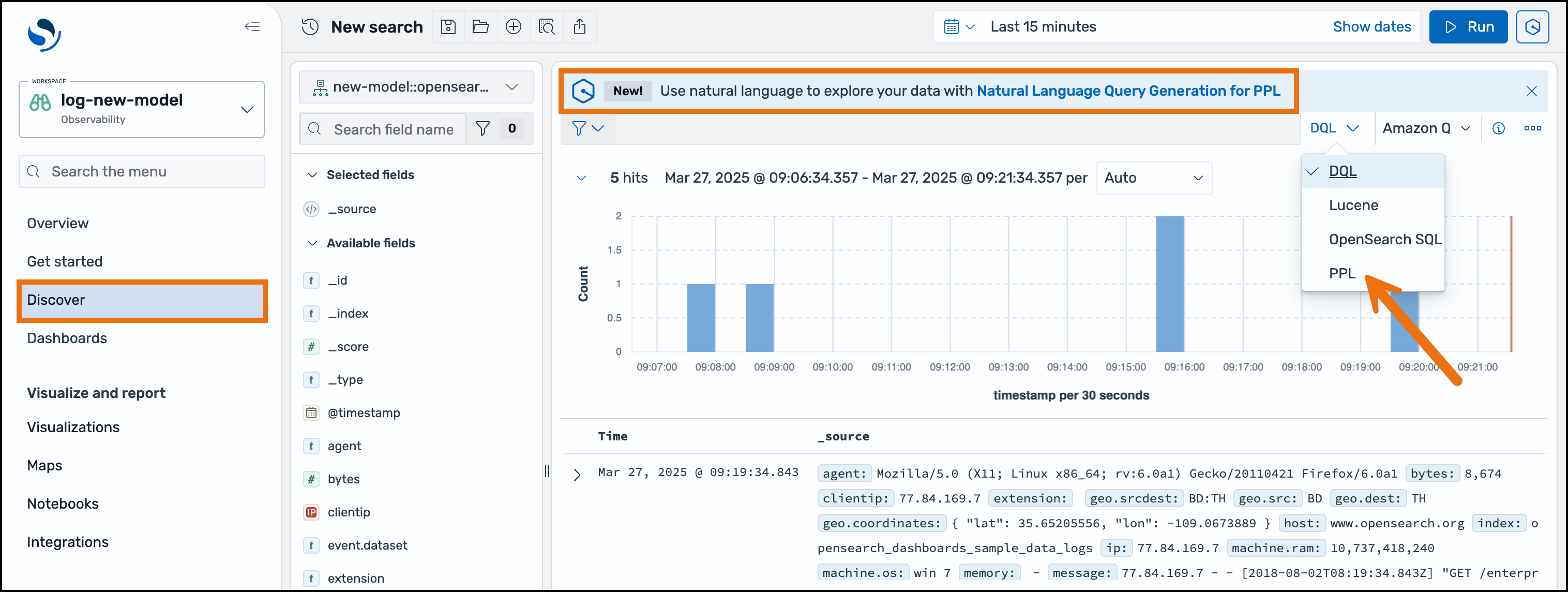Image resolution: width=1568 pixels, height=592 pixels.
Task: Open the language info circle icon
Action: click(x=1498, y=128)
